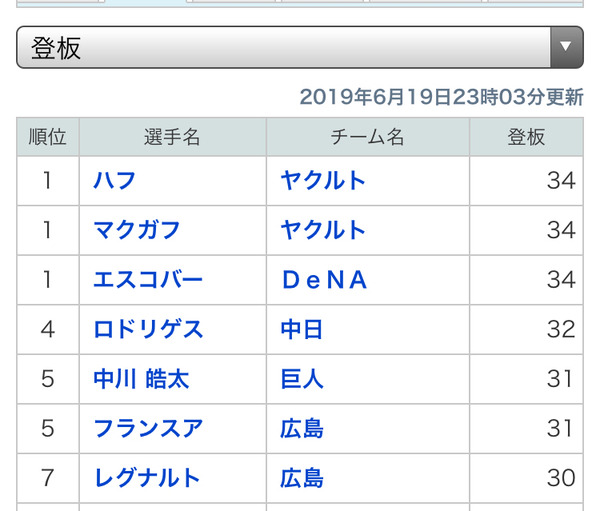The image size is (600, 511).
Task: Click appearance count 31 in フランスア row
Action: [559, 428]
